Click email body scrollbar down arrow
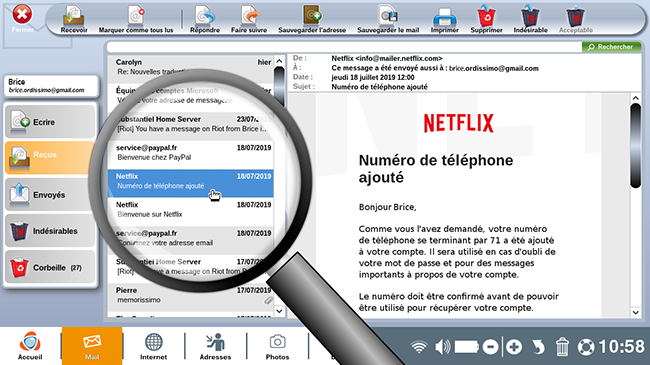Viewport: 650px width, 365px height. click(636, 312)
